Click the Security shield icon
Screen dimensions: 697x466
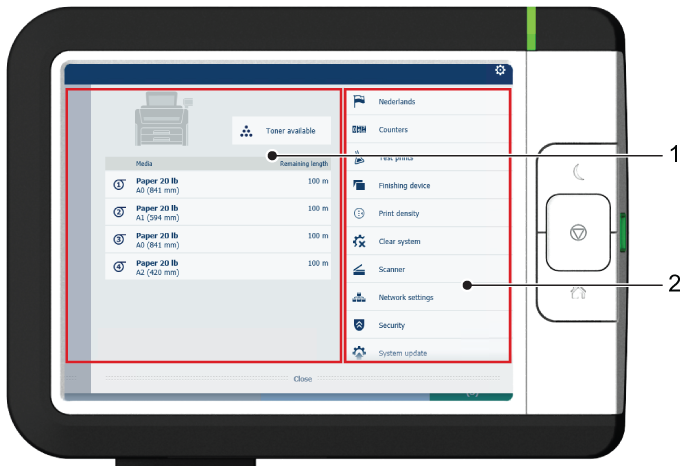click(360, 326)
